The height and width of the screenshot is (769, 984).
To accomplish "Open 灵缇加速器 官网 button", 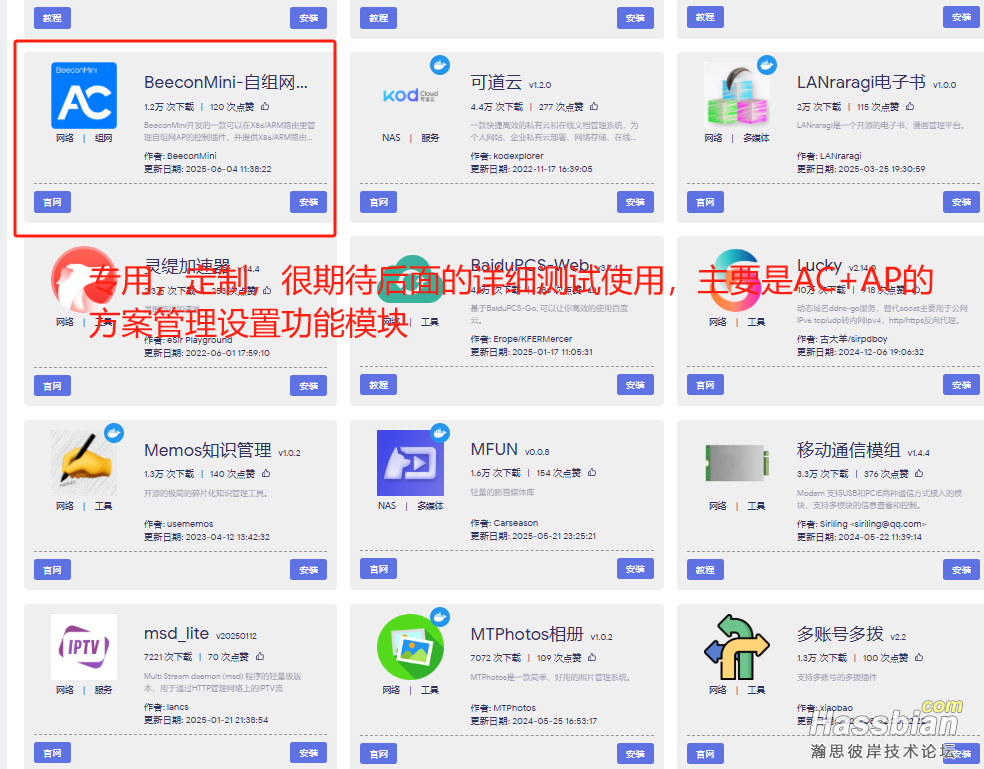I will point(52,385).
